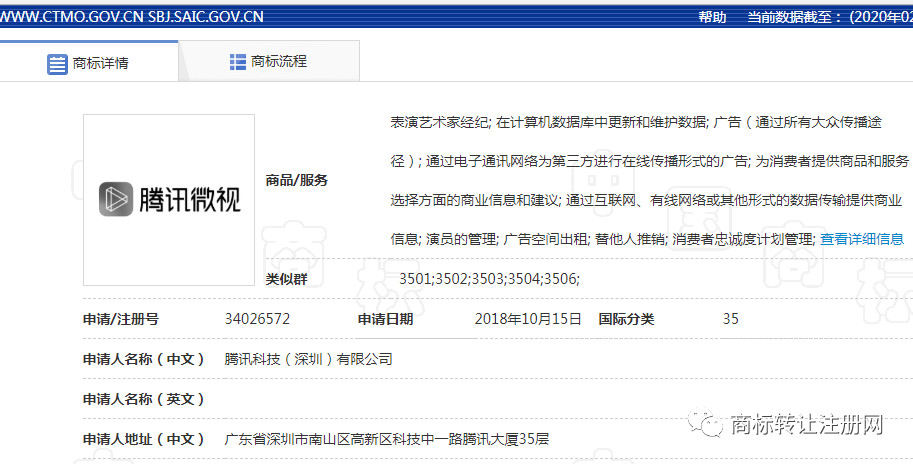Viewport: 913px width, 464px height.
Task: Click the 腾讯微视 play logo icon
Action: coord(115,199)
